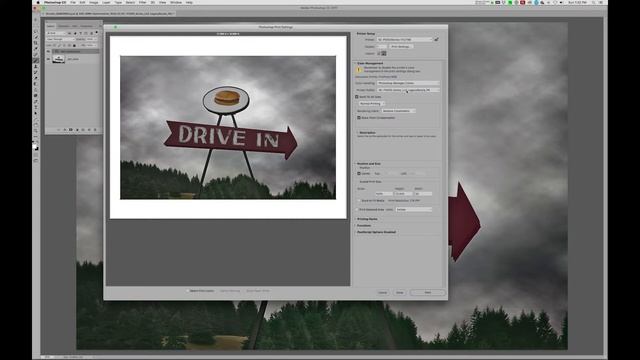Click the Print Settings button

tap(401, 47)
